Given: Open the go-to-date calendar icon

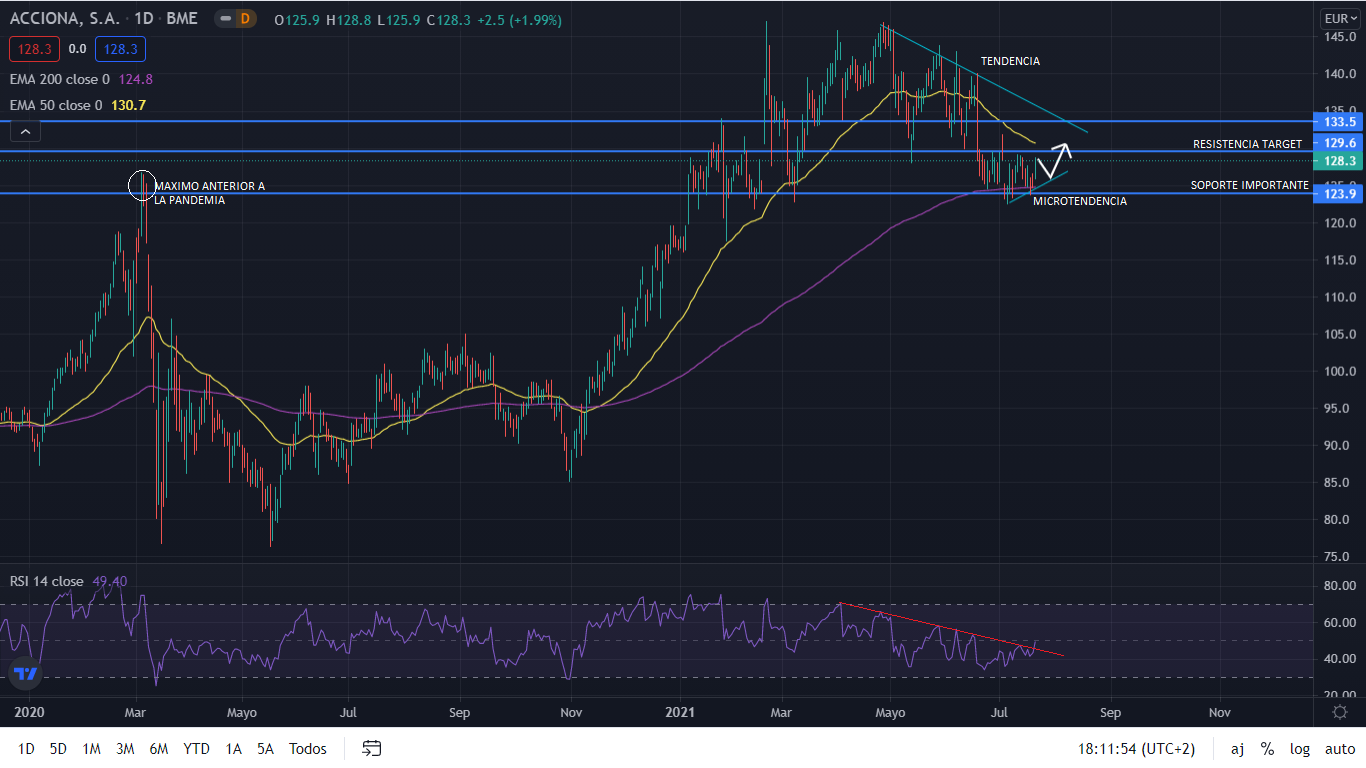Looking at the screenshot, I should click(x=372, y=748).
